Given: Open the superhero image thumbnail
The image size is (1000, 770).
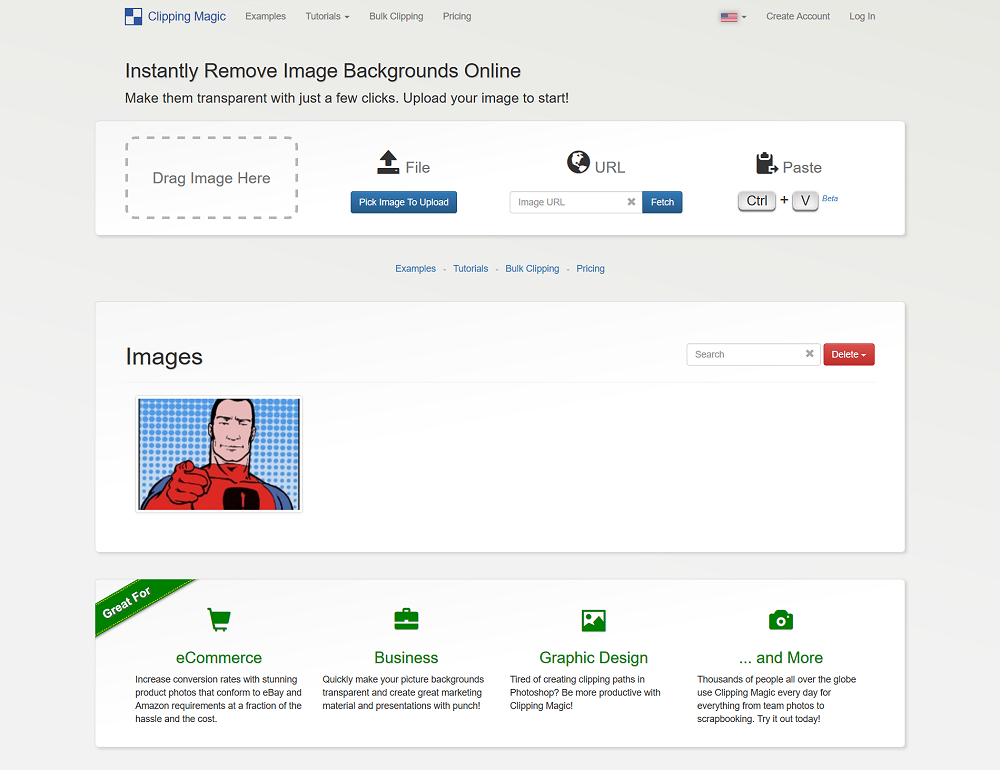Looking at the screenshot, I should [x=219, y=454].
